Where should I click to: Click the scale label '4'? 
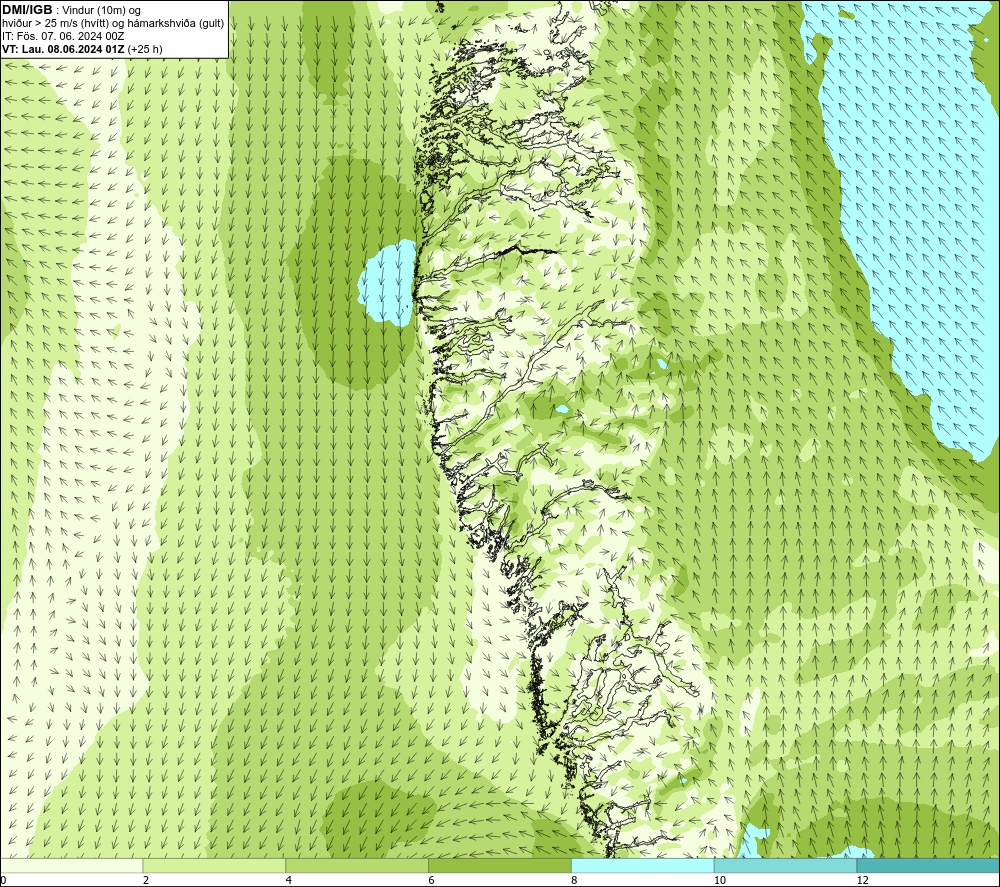pos(289,880)
